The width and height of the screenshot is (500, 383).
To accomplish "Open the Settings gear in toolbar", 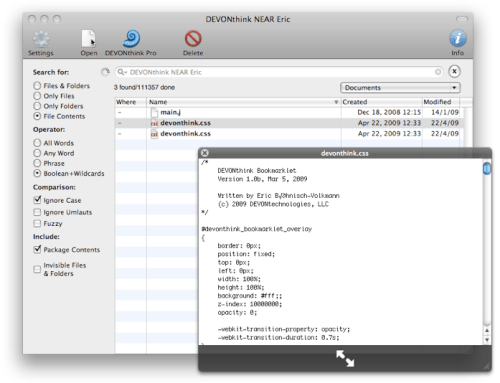I will click(41, 39).
